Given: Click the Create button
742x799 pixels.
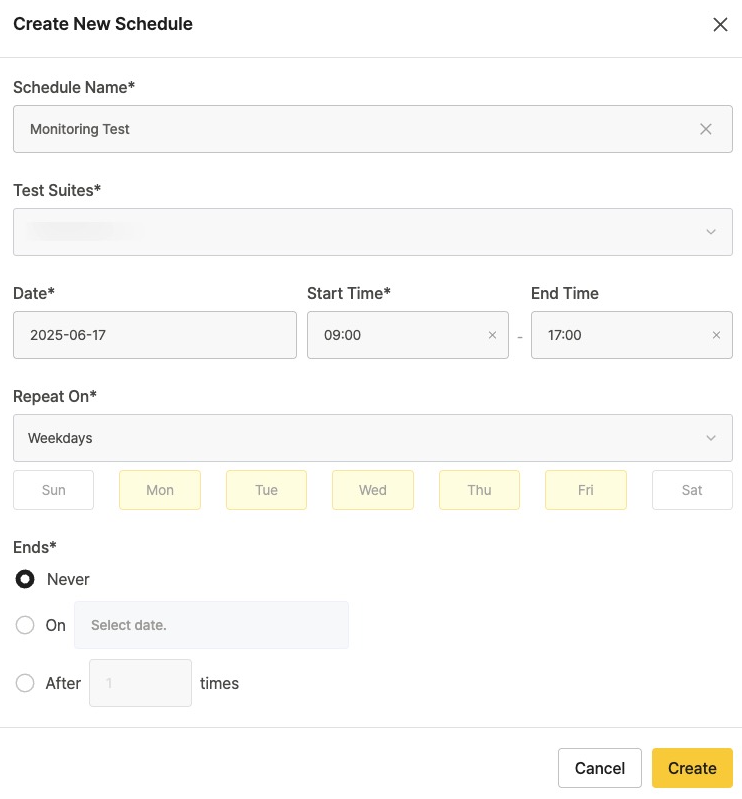Looking at the screenshot, I should pyautogui.click(x=692, y=768).
